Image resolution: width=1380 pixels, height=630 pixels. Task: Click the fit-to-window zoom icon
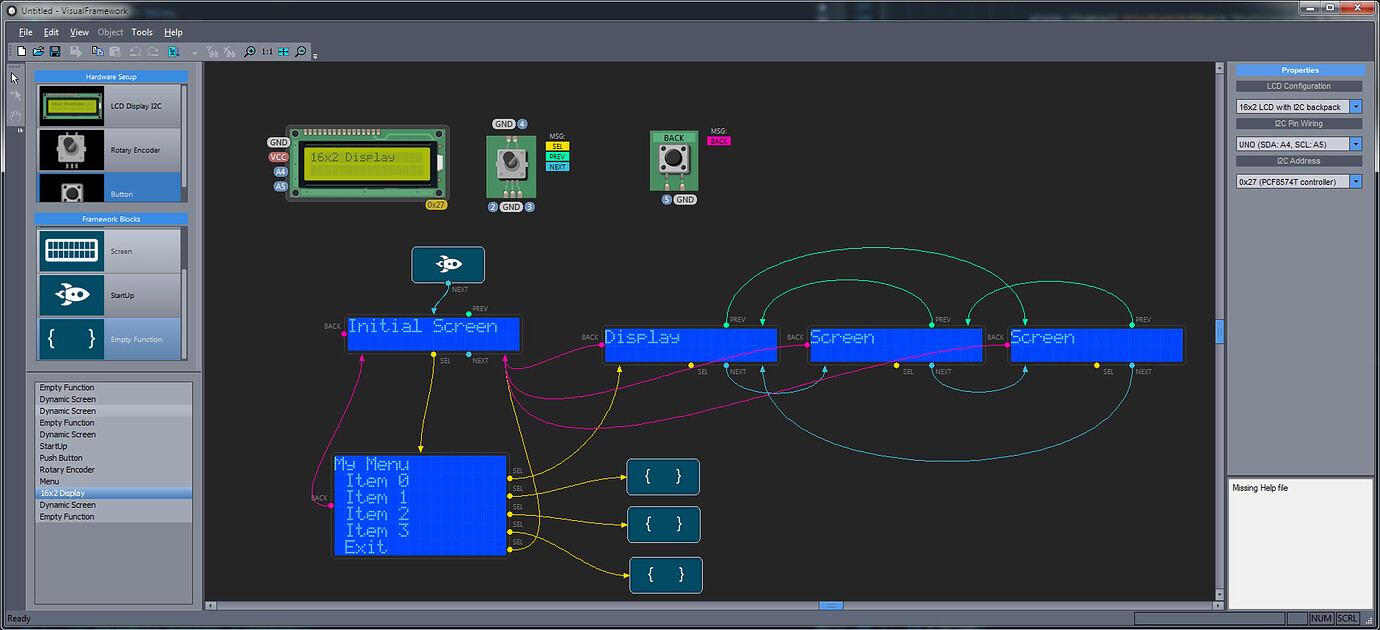pyautogui.click(x=283, y=51)
